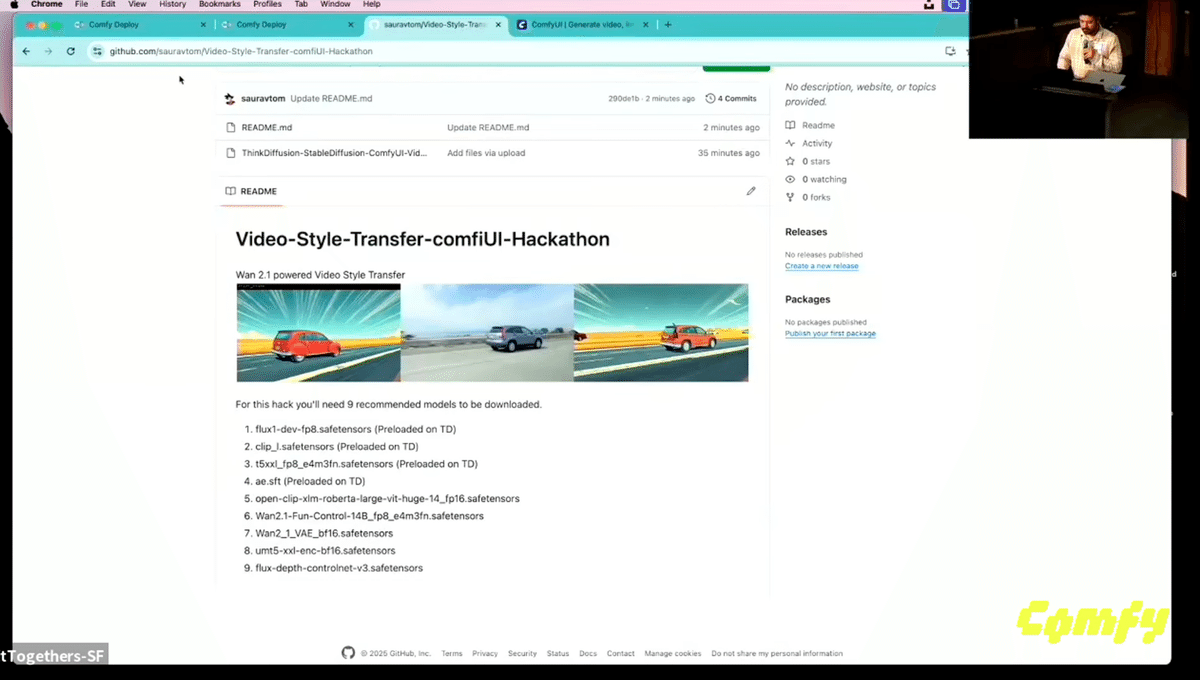Click the Readme book icon in the sidebar
The width and height of the screenshot is (1200, 680).
pyautogui.click(x=790, y=125)
